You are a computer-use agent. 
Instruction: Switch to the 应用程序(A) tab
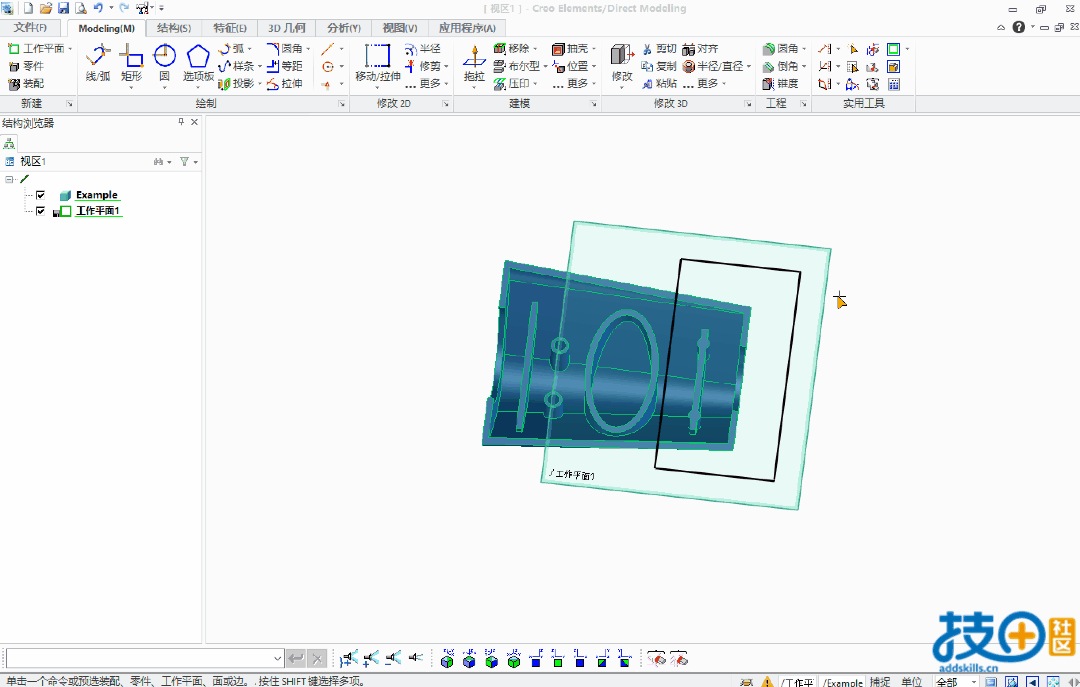click(x=467, y=28)
